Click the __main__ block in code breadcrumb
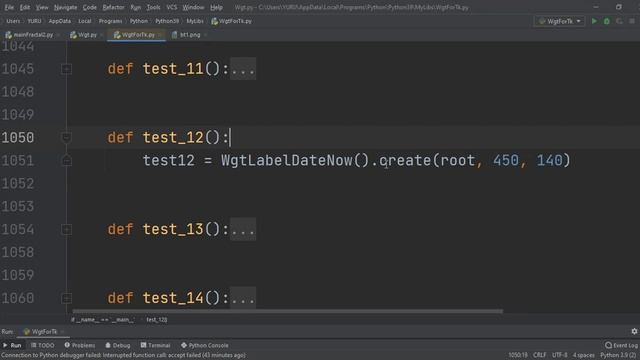The image size is (640, 360). point(102,320)
